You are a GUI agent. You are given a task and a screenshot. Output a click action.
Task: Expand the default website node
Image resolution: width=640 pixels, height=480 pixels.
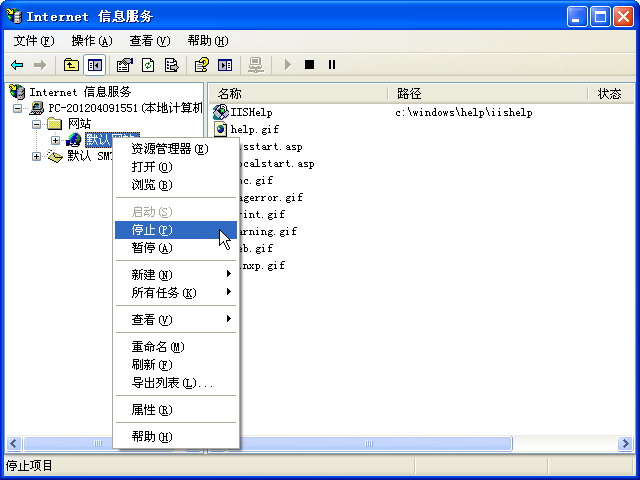tap(55, 140)
